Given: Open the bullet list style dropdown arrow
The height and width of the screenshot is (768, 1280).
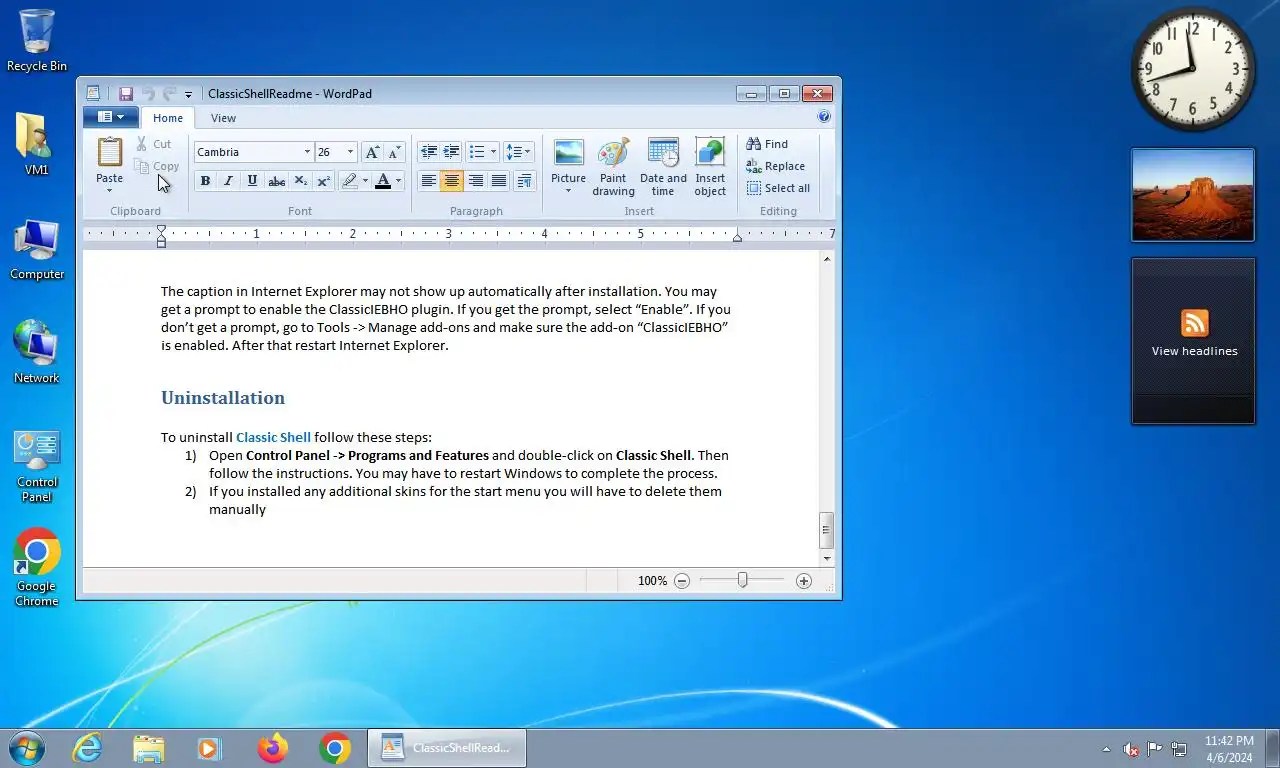Looking at the screenshot, I should (x=494, y=152).
